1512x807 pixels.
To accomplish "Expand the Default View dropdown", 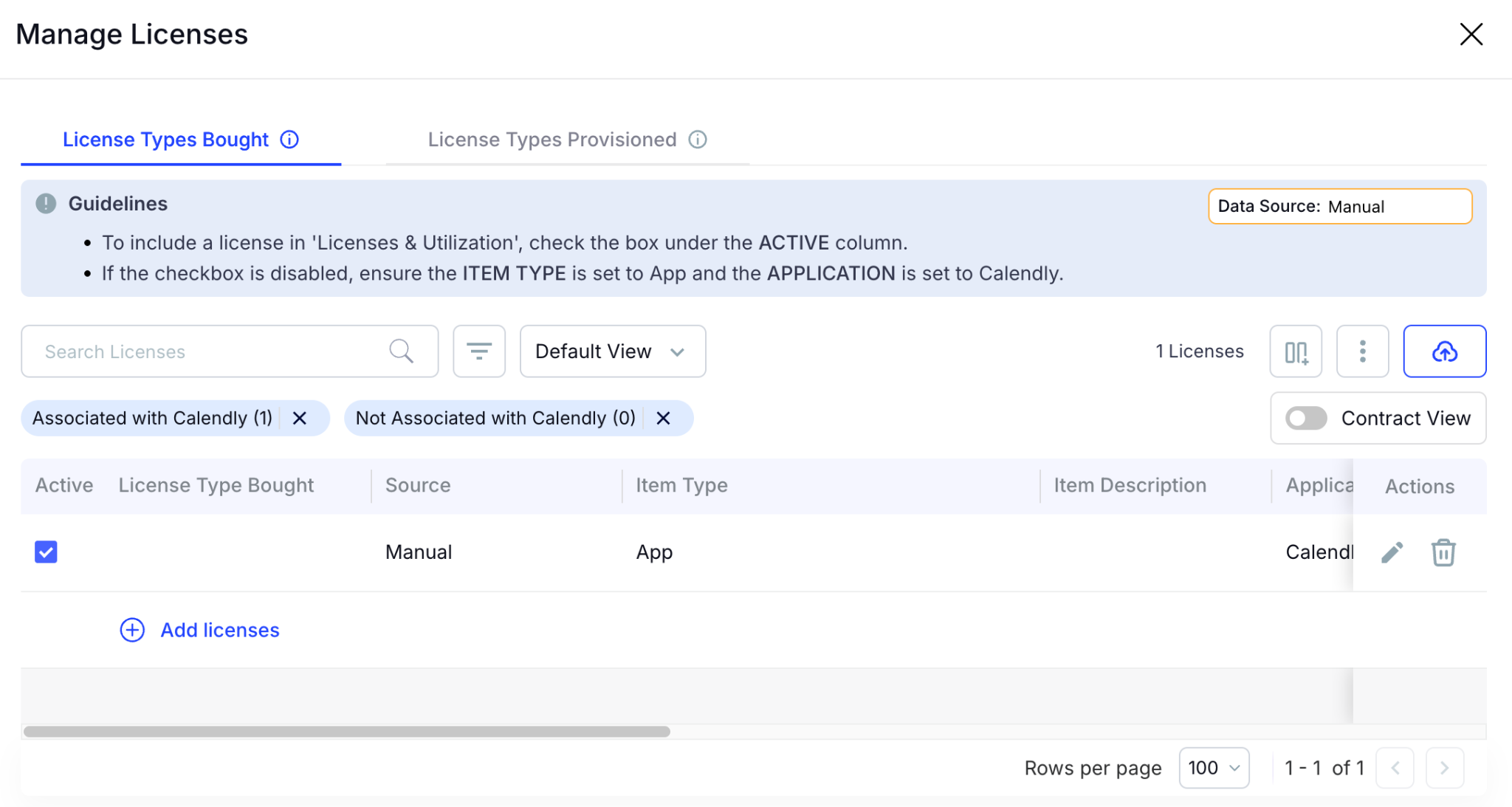I will pos(612,351).
